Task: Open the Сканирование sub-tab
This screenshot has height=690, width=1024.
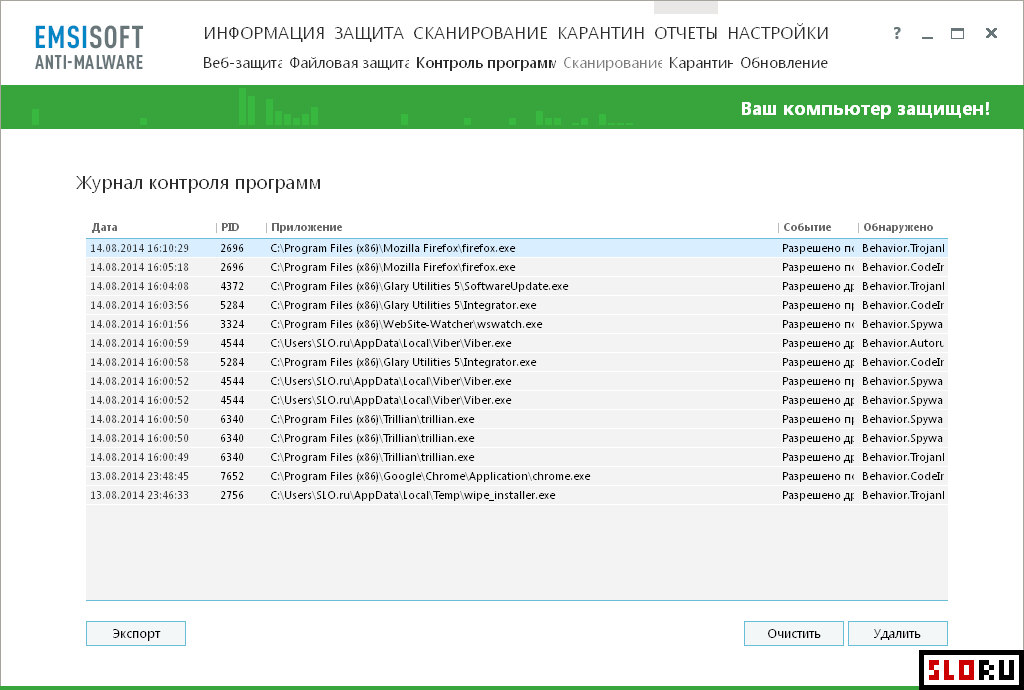Action: [x=613, y=63]
